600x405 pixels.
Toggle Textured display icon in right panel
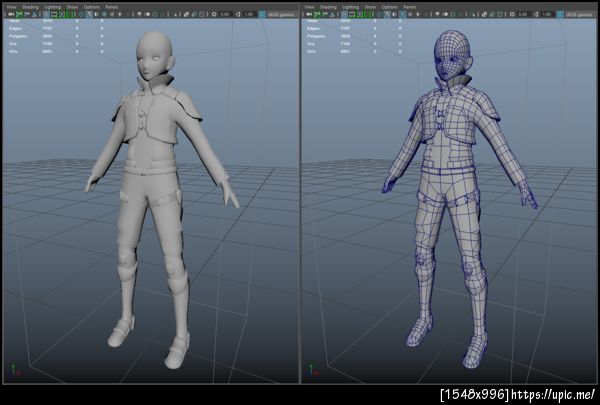410,15
